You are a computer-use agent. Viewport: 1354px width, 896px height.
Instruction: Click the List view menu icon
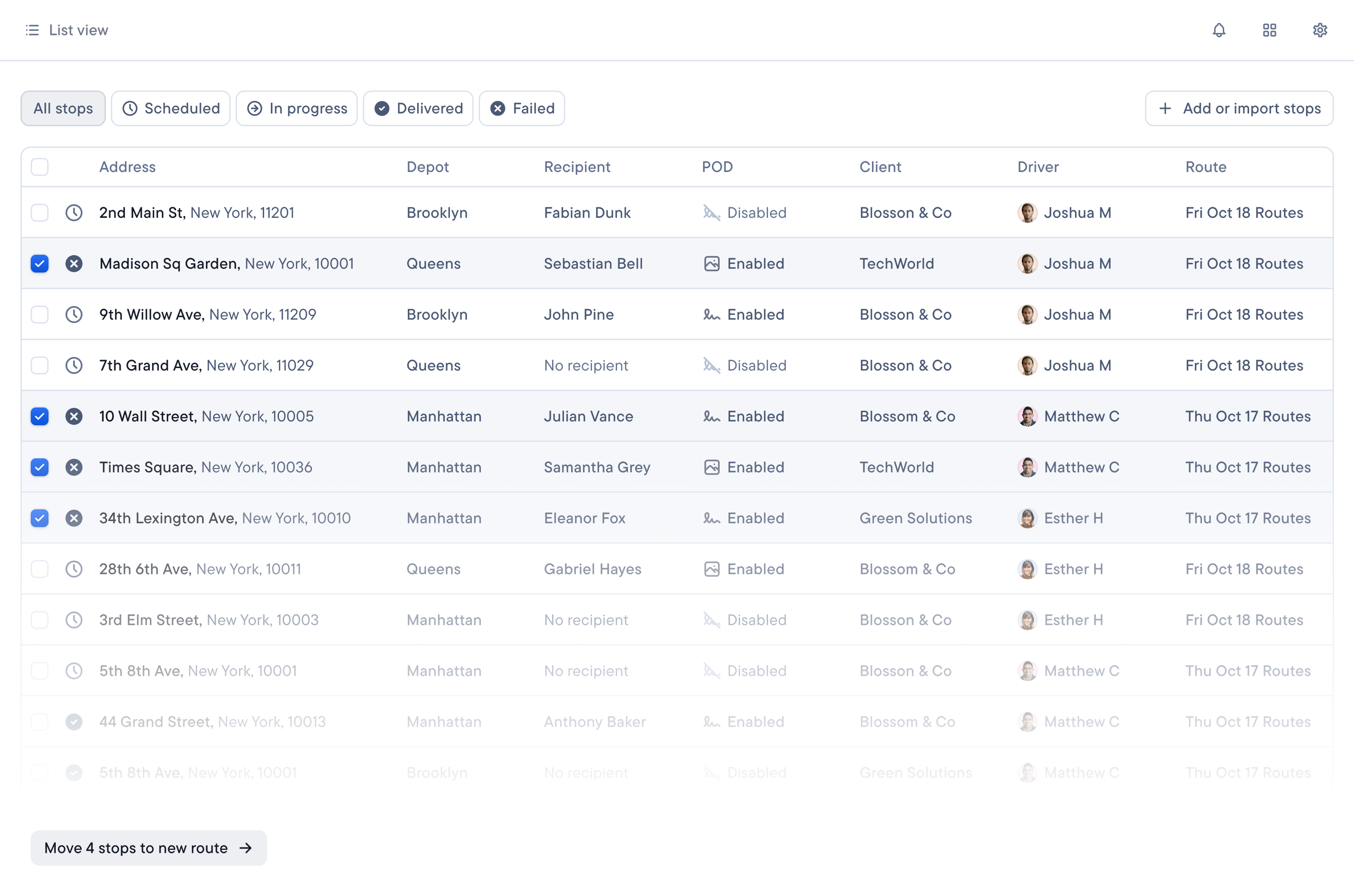tap(32, 30)
